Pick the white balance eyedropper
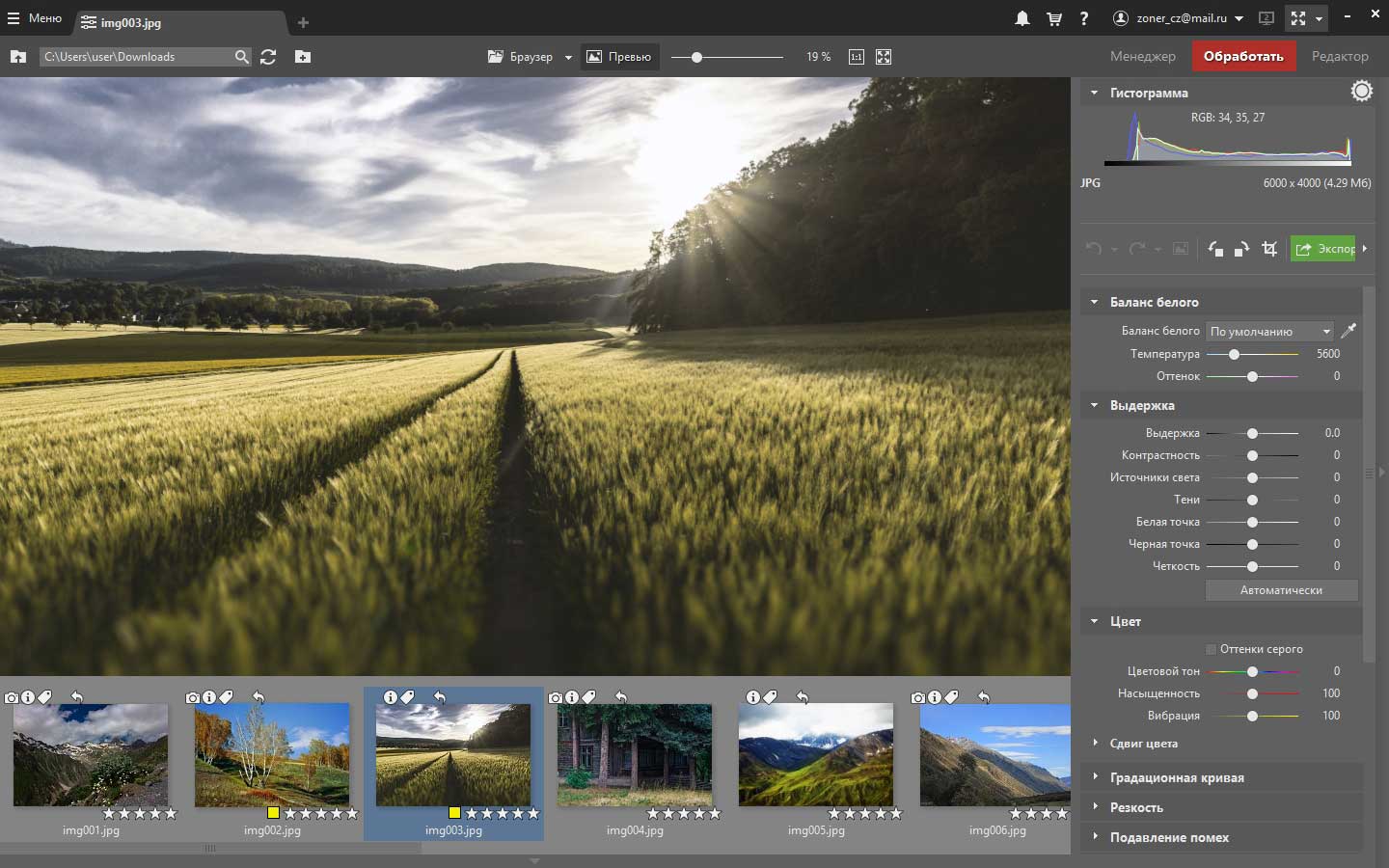This screenshot has width=1389, height=868. pyautogui.click(x=1348, y=331)
